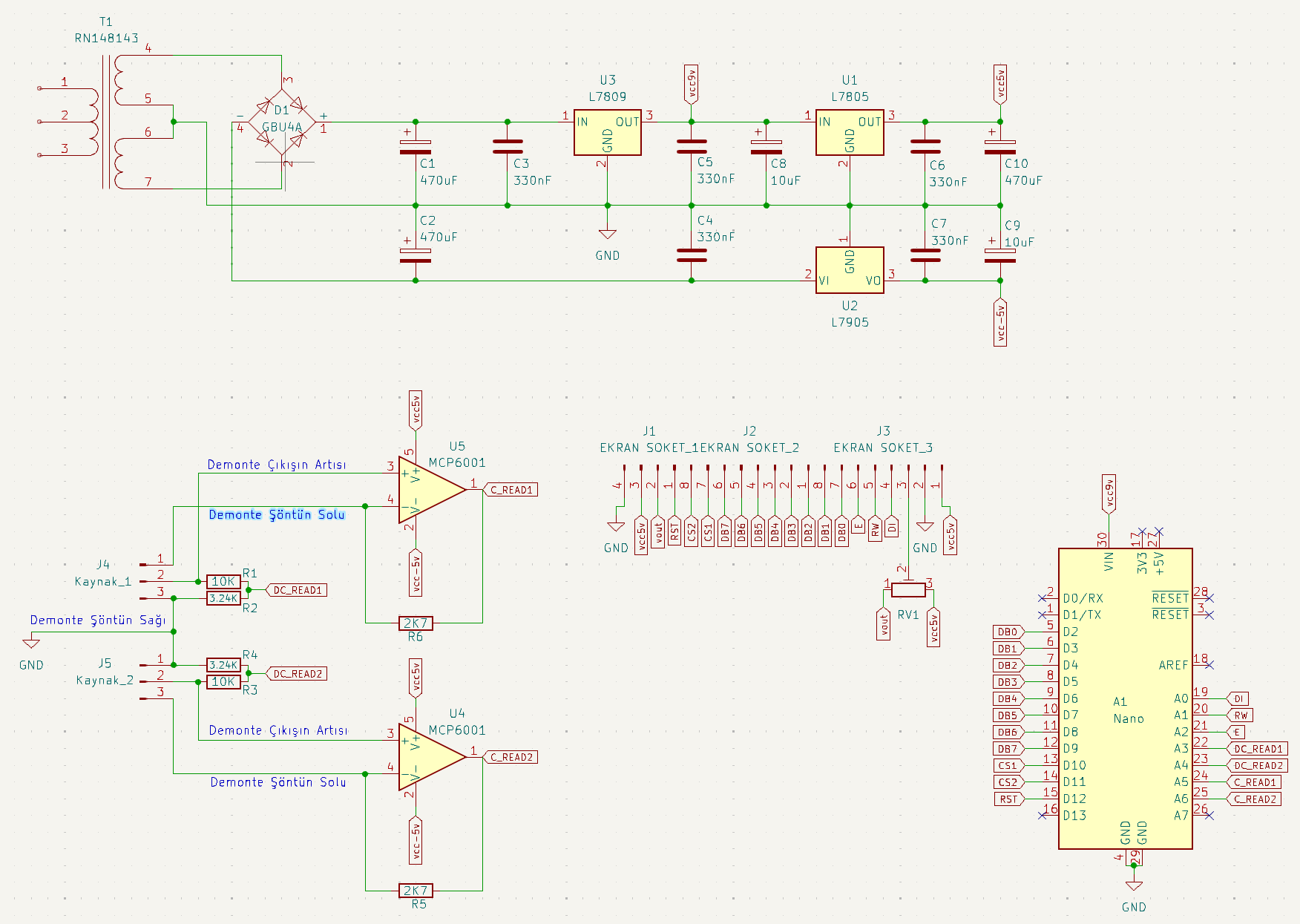Select the D1 GBU4A bridge rectifier
Screen dimensions: 1300x924
click(282, 122)
